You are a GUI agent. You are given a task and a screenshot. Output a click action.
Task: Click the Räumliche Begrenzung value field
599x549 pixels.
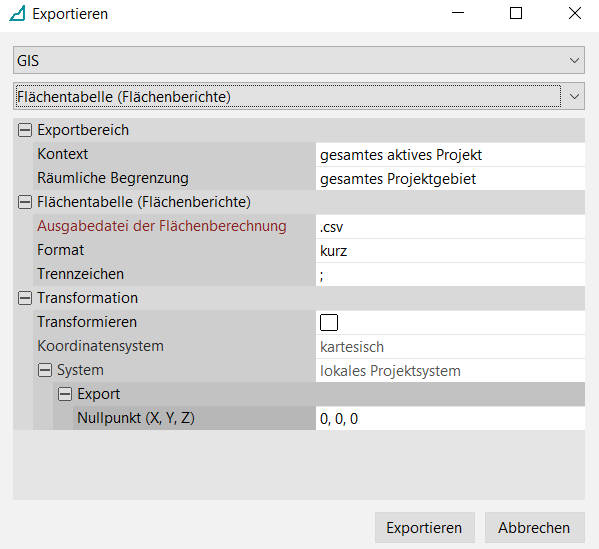(450, 178)
